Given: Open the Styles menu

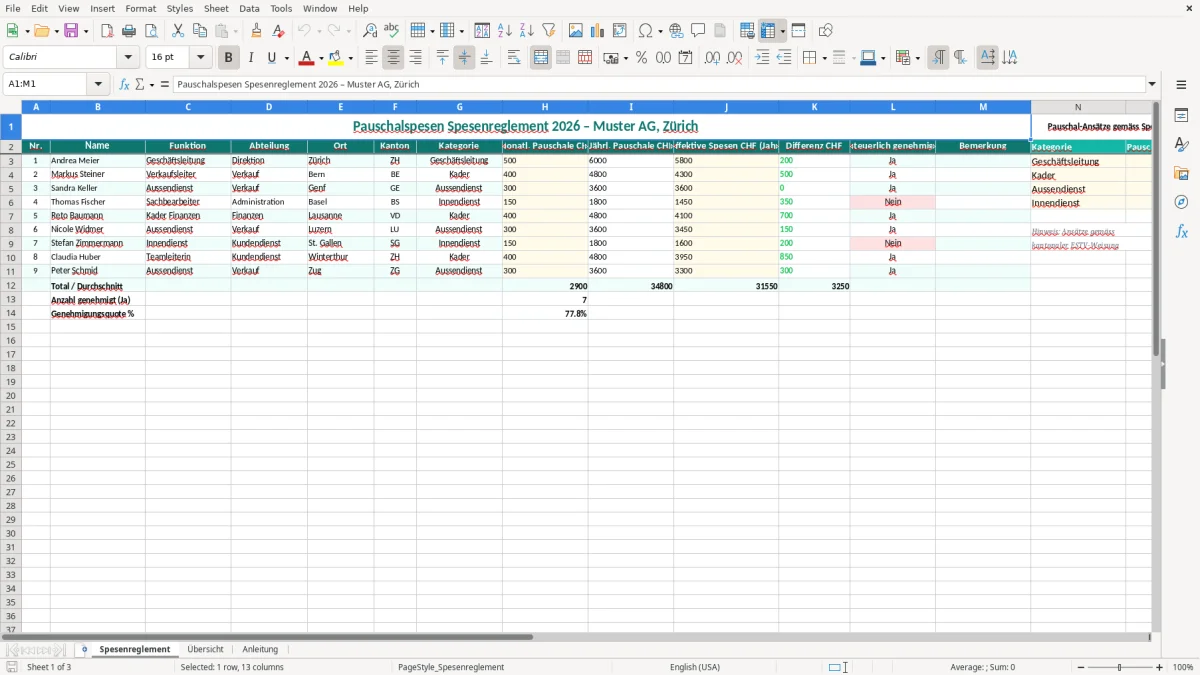Looking at the screenshot, I should (x=180, y=8).
